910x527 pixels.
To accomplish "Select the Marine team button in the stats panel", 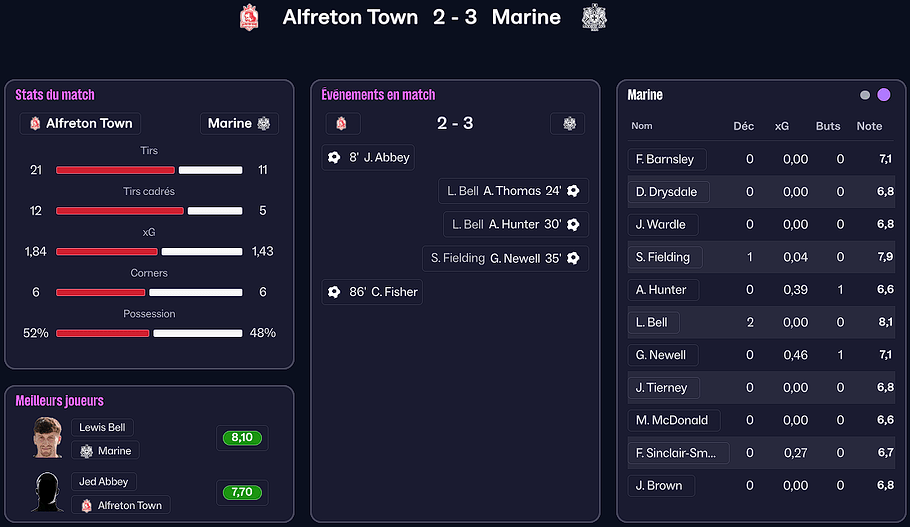I will [239, 123].
